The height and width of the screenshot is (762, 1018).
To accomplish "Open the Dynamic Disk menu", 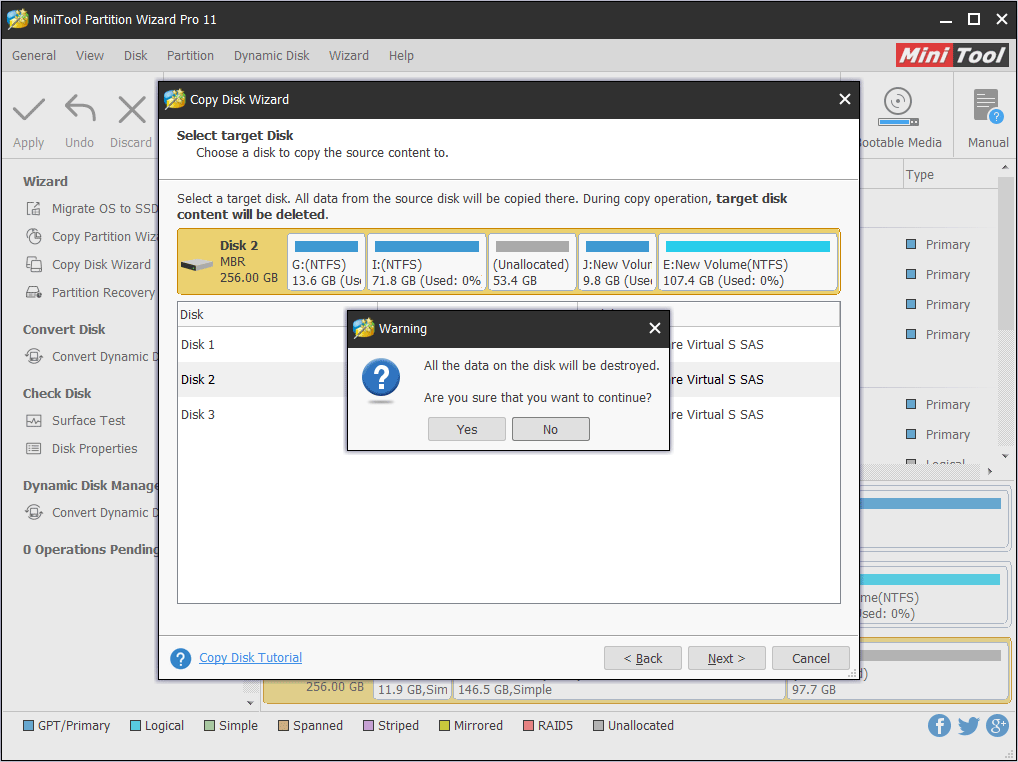I will (x=271, y=56).
